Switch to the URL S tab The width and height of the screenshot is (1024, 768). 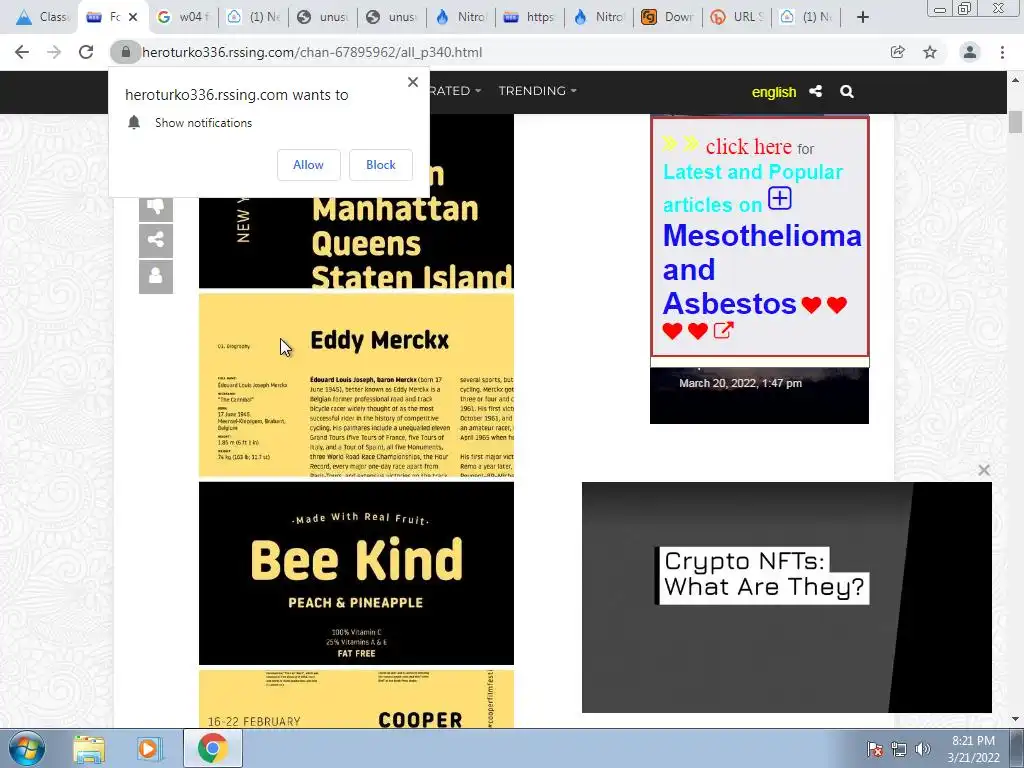click(x=737, y=17)
